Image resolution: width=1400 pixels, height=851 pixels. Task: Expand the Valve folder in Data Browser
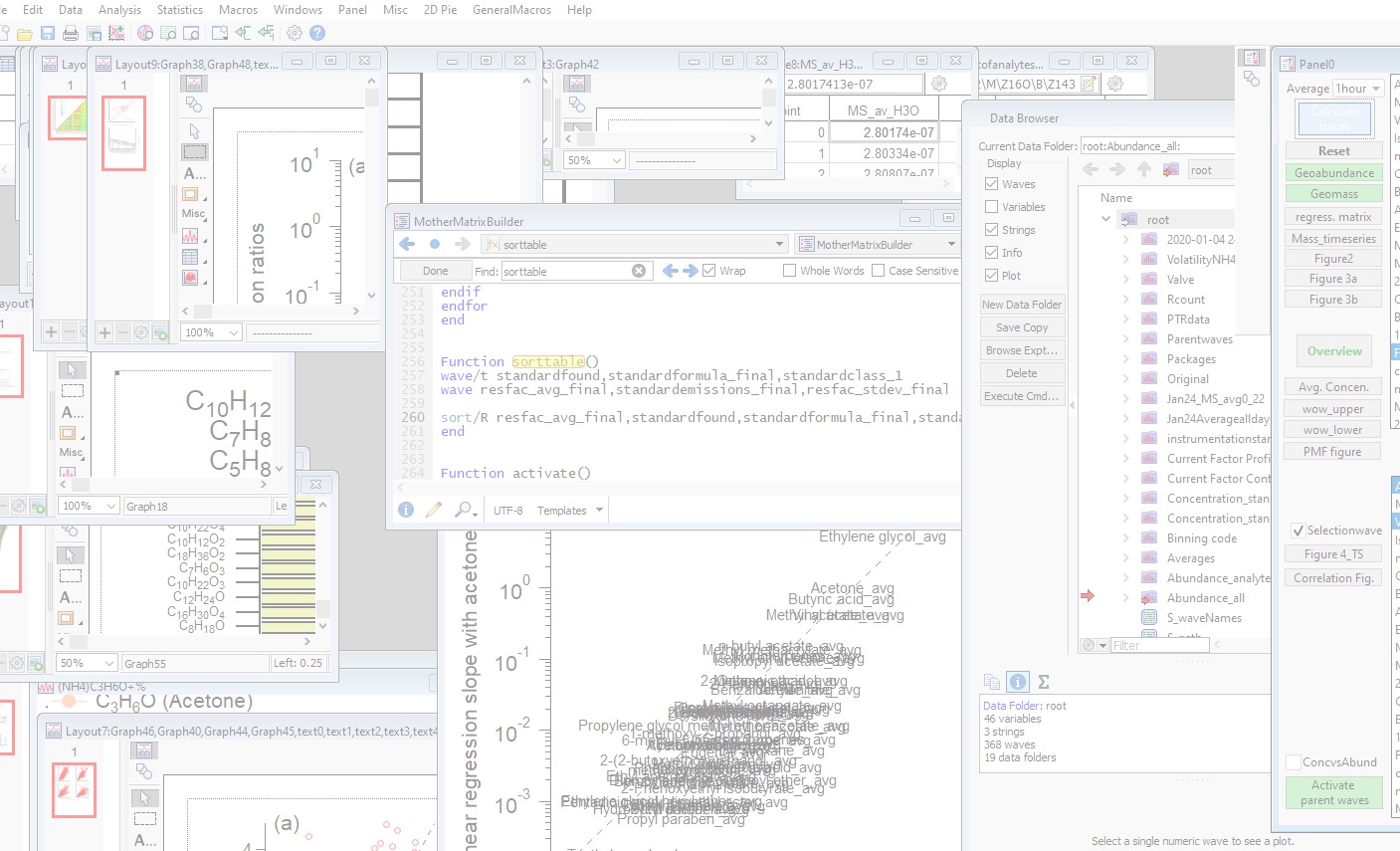point(1125,280)
